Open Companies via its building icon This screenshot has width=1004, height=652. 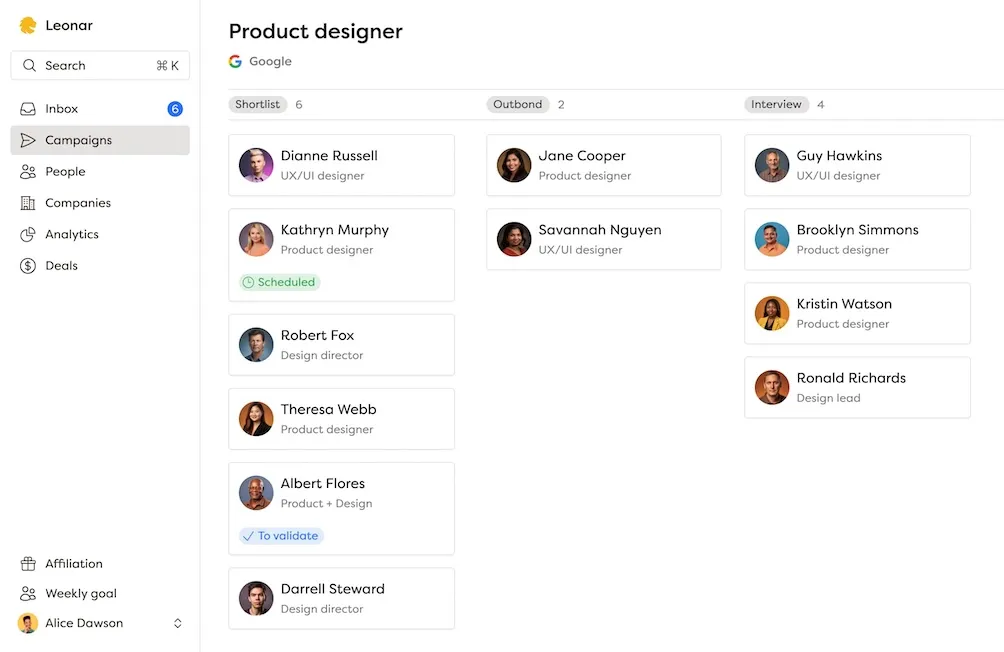(x=28, y=202)
